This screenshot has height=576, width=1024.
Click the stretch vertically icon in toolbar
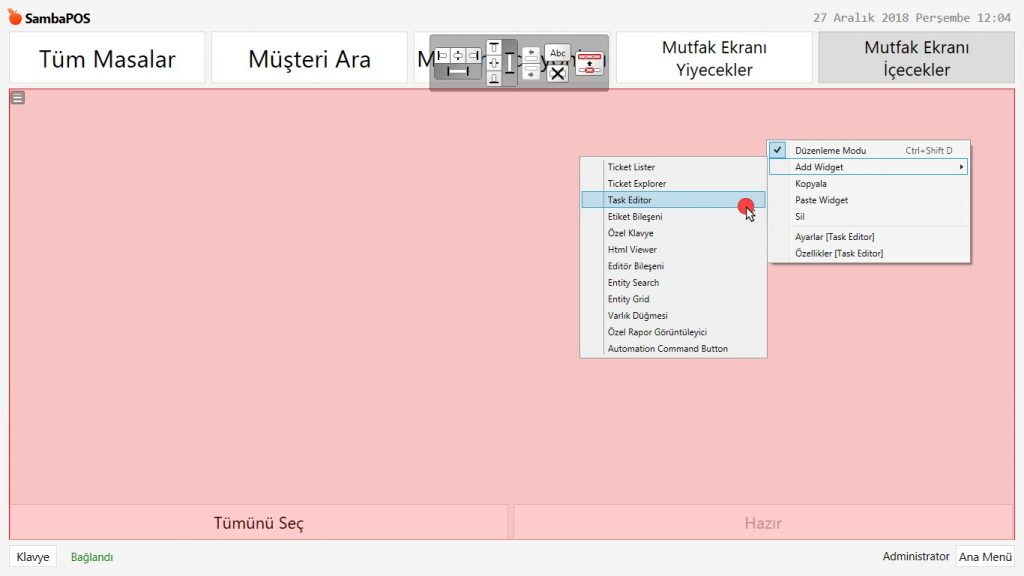pyautogui.click(x=509, y=63)
